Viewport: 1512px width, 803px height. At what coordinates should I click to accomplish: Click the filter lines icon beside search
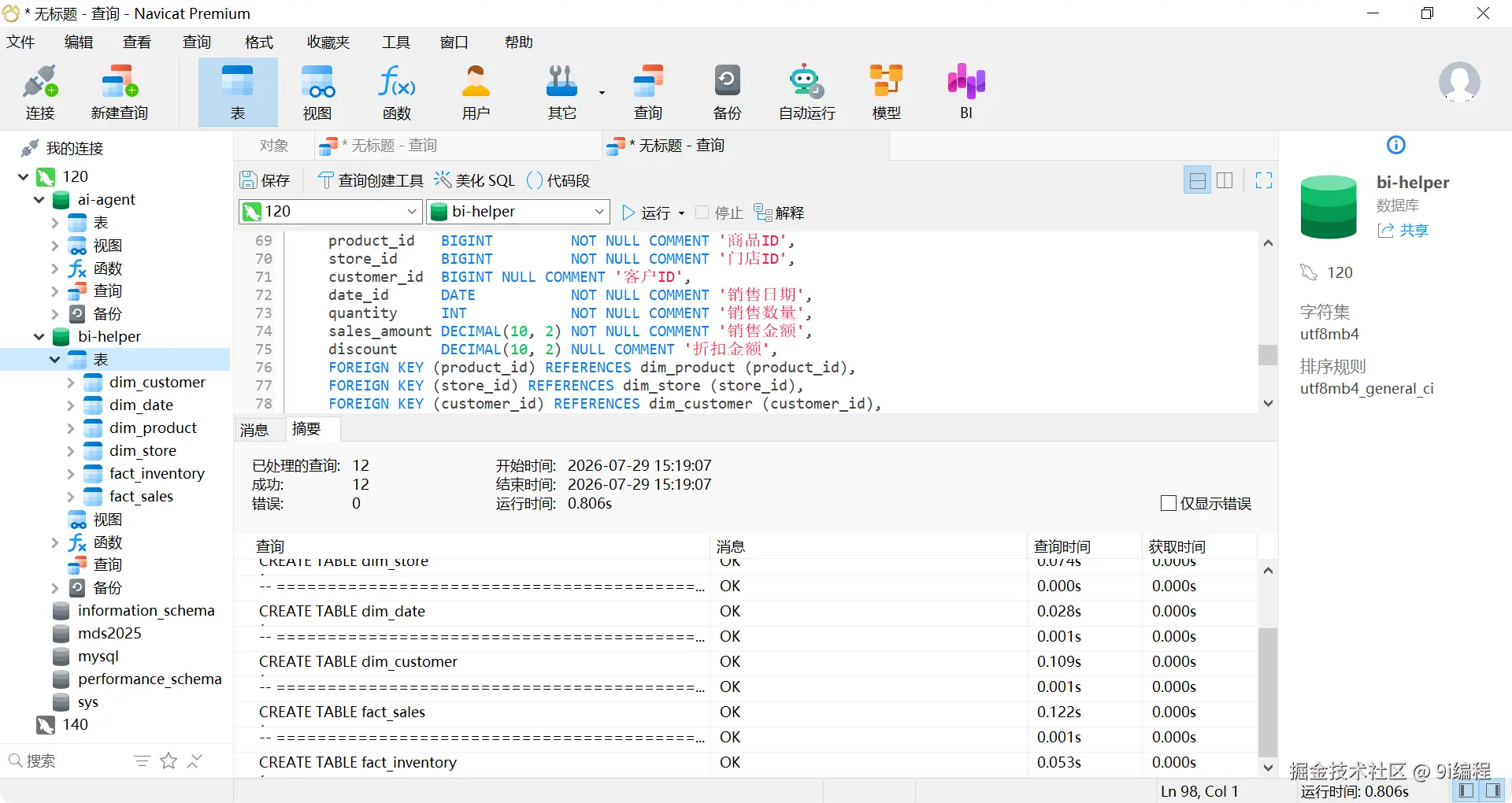[142, 760]
